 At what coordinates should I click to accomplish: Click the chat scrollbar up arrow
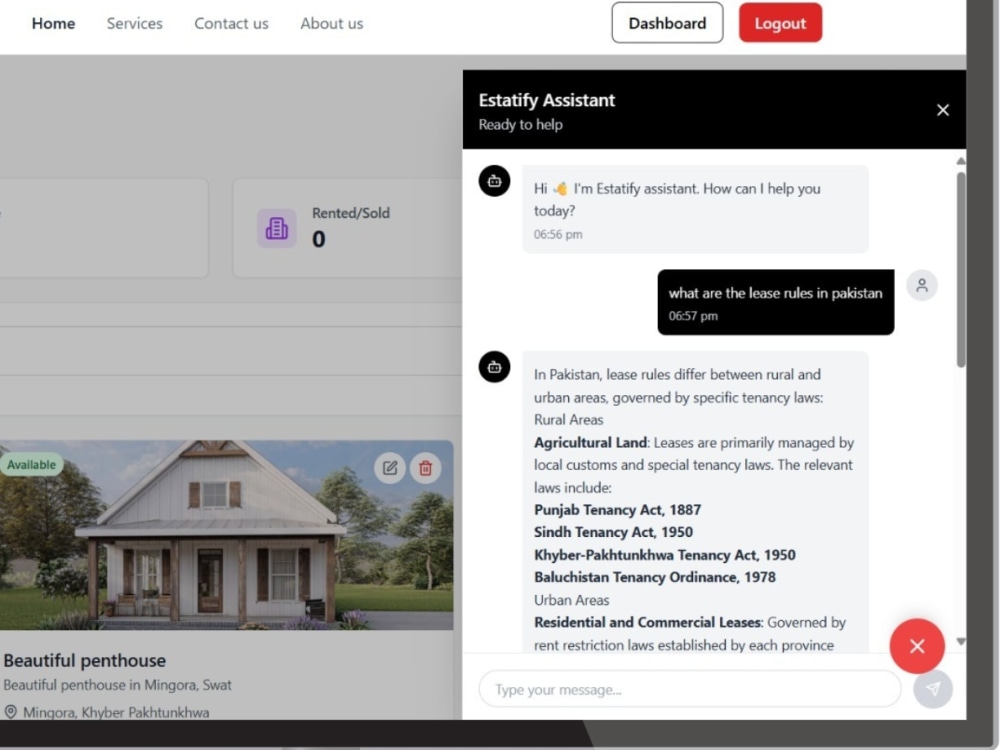pos(960,161)
